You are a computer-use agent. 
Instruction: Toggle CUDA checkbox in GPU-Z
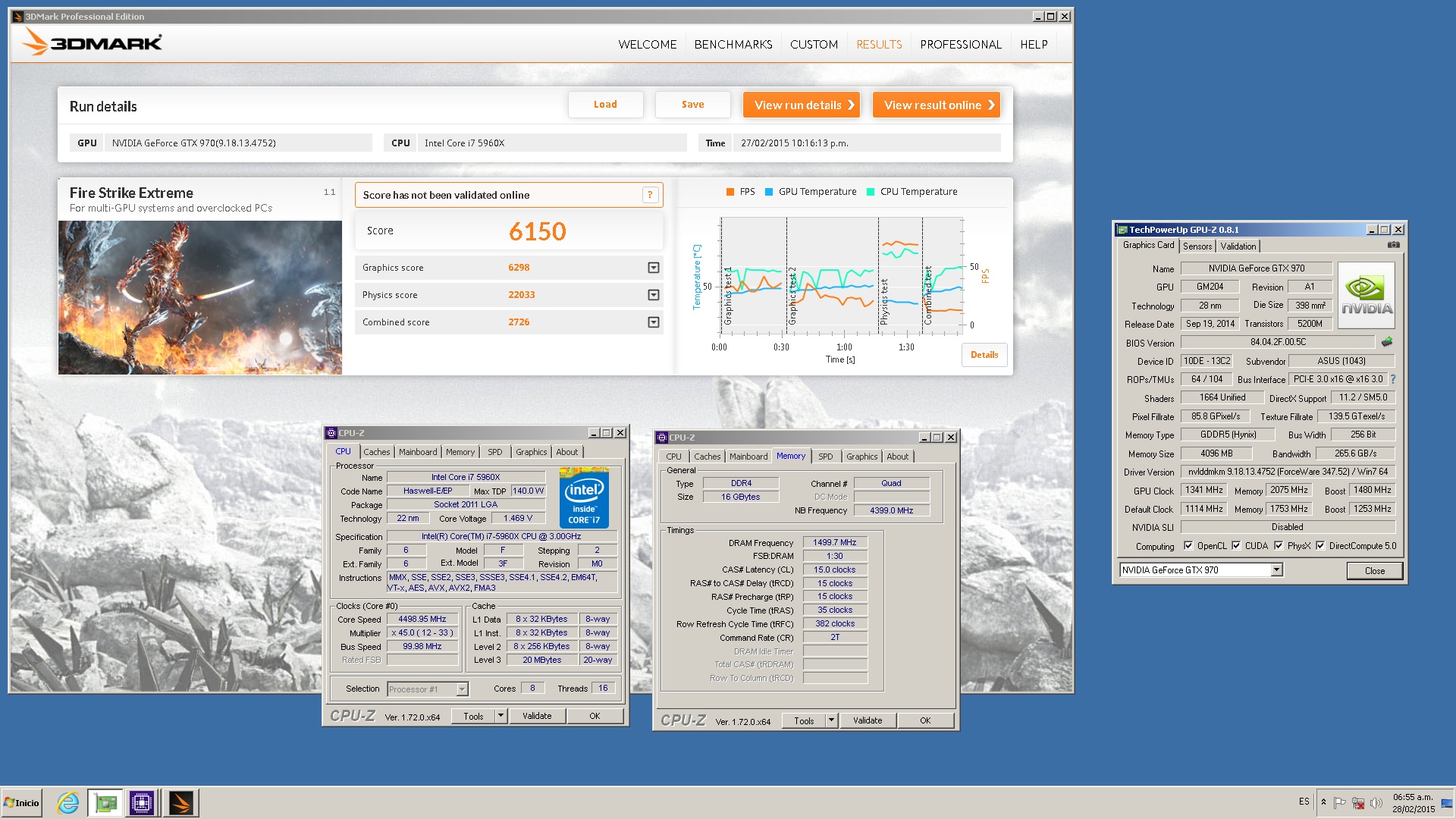tap(1236, 545)
